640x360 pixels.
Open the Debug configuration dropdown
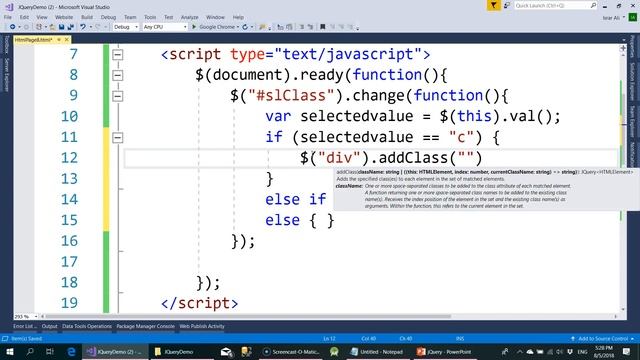click(x=126, y=27)
